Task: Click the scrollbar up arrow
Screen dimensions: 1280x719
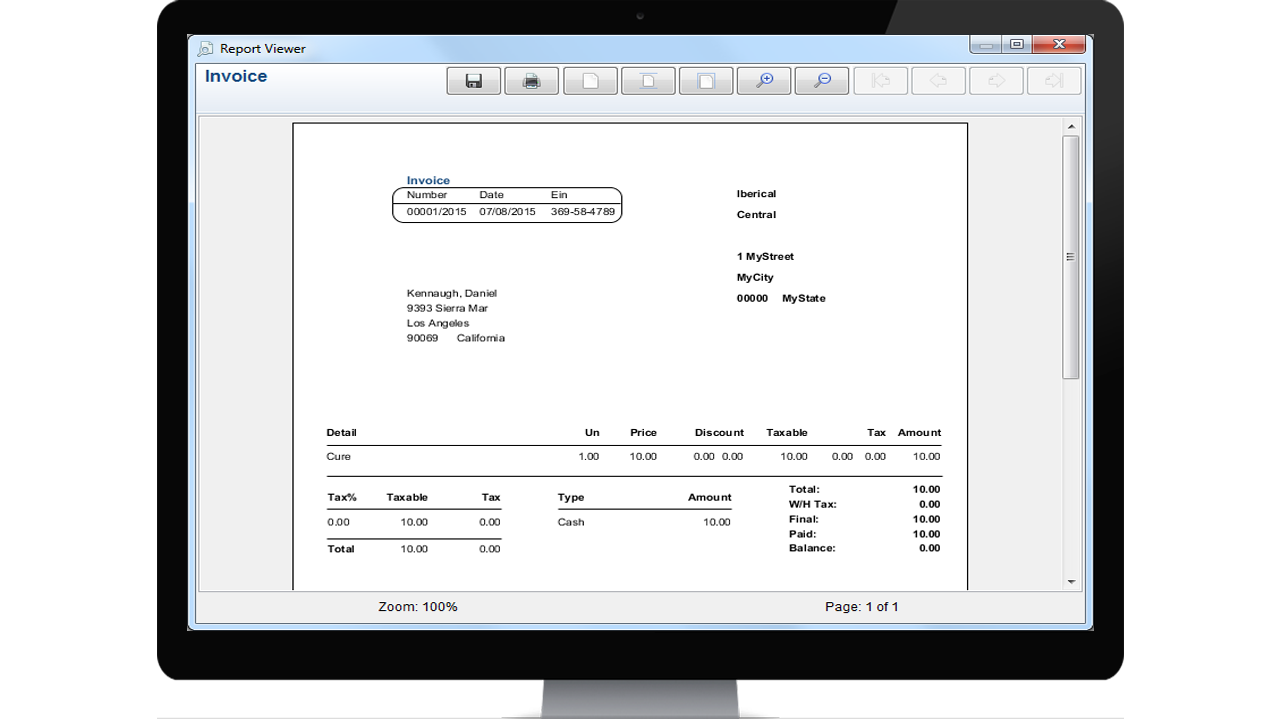Action: [x=1071, y=127]
